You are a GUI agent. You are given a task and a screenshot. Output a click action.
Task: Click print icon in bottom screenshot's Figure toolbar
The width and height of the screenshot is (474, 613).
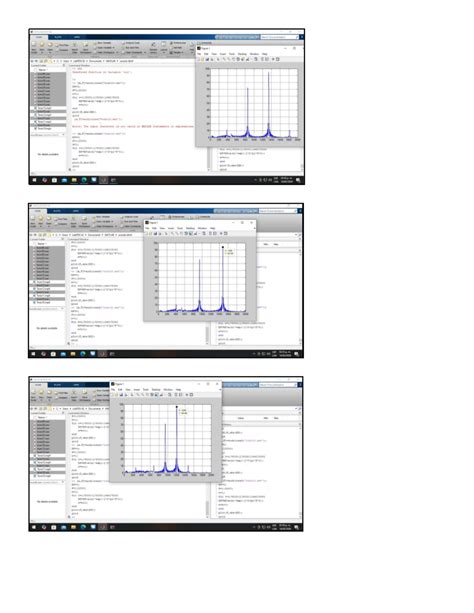(x=126, y=395)
